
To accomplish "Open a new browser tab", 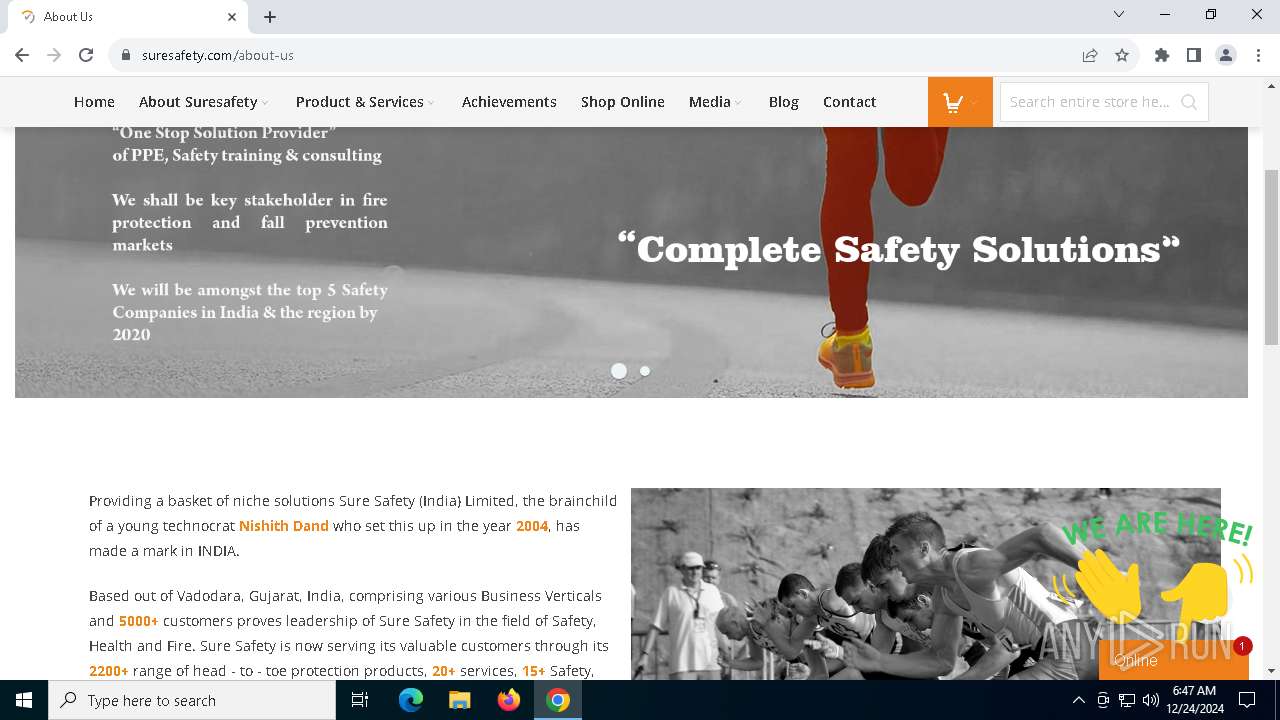I will click(x=270, y=16).
